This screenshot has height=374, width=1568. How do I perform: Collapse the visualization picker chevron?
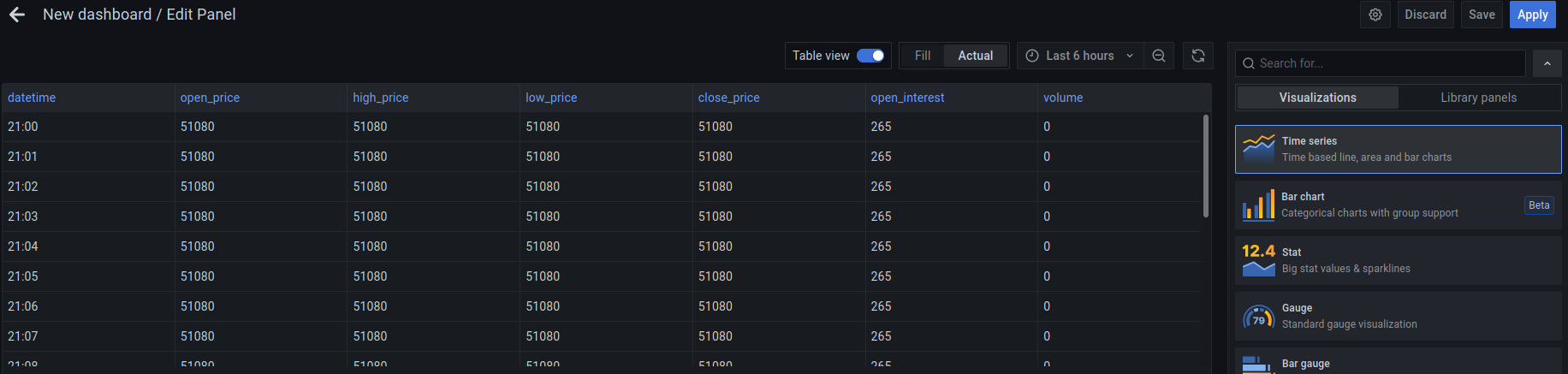[1547, 63]
